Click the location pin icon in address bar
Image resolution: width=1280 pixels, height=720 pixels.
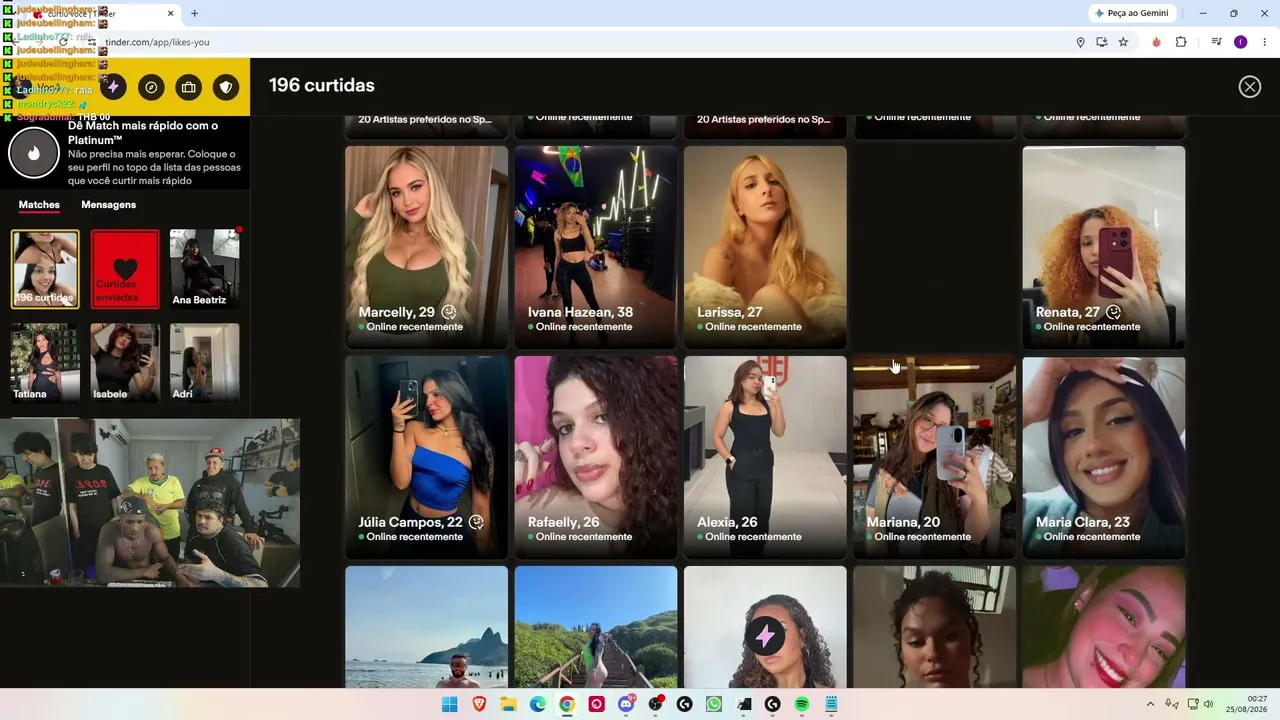(x=1080, y=42)
